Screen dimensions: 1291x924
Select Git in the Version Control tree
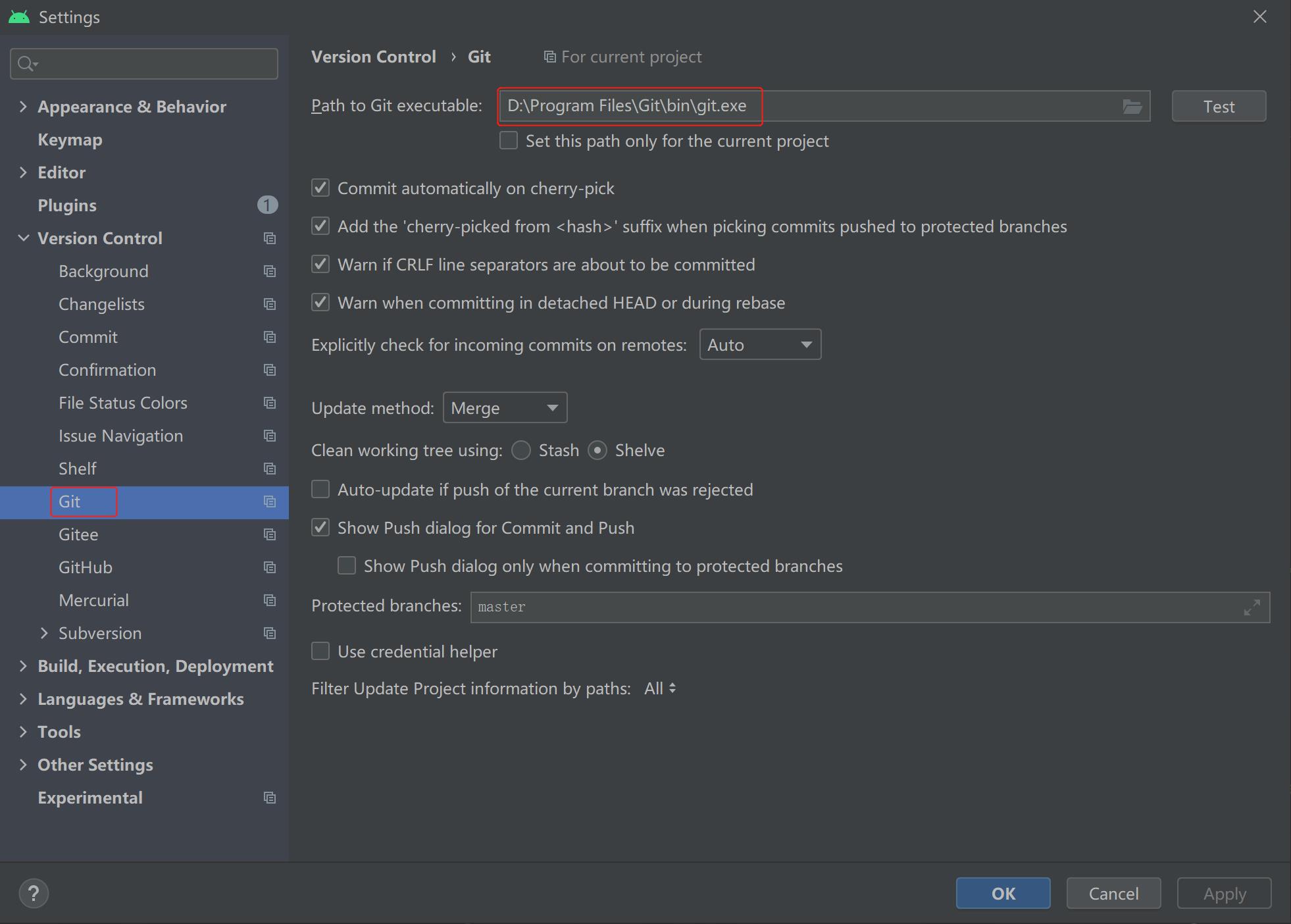click(x=144, y=502)
